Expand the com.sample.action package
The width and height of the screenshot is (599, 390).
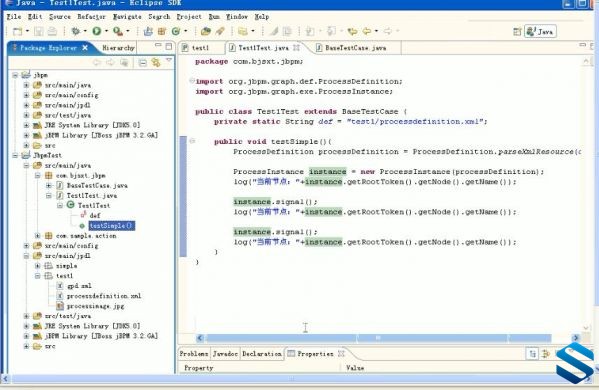click(x=37, y=236)
